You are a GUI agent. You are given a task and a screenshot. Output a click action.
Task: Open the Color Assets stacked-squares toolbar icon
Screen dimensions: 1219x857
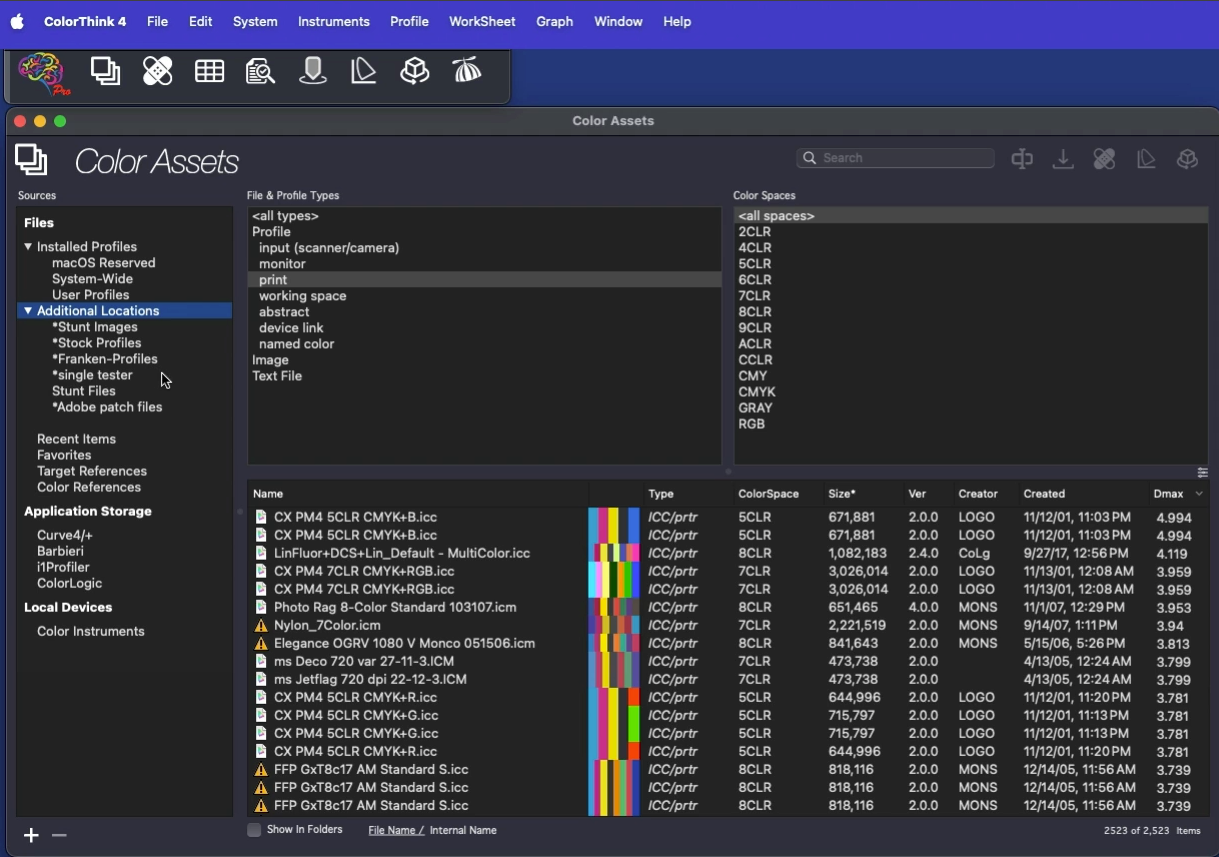click(x=105, y=72)
